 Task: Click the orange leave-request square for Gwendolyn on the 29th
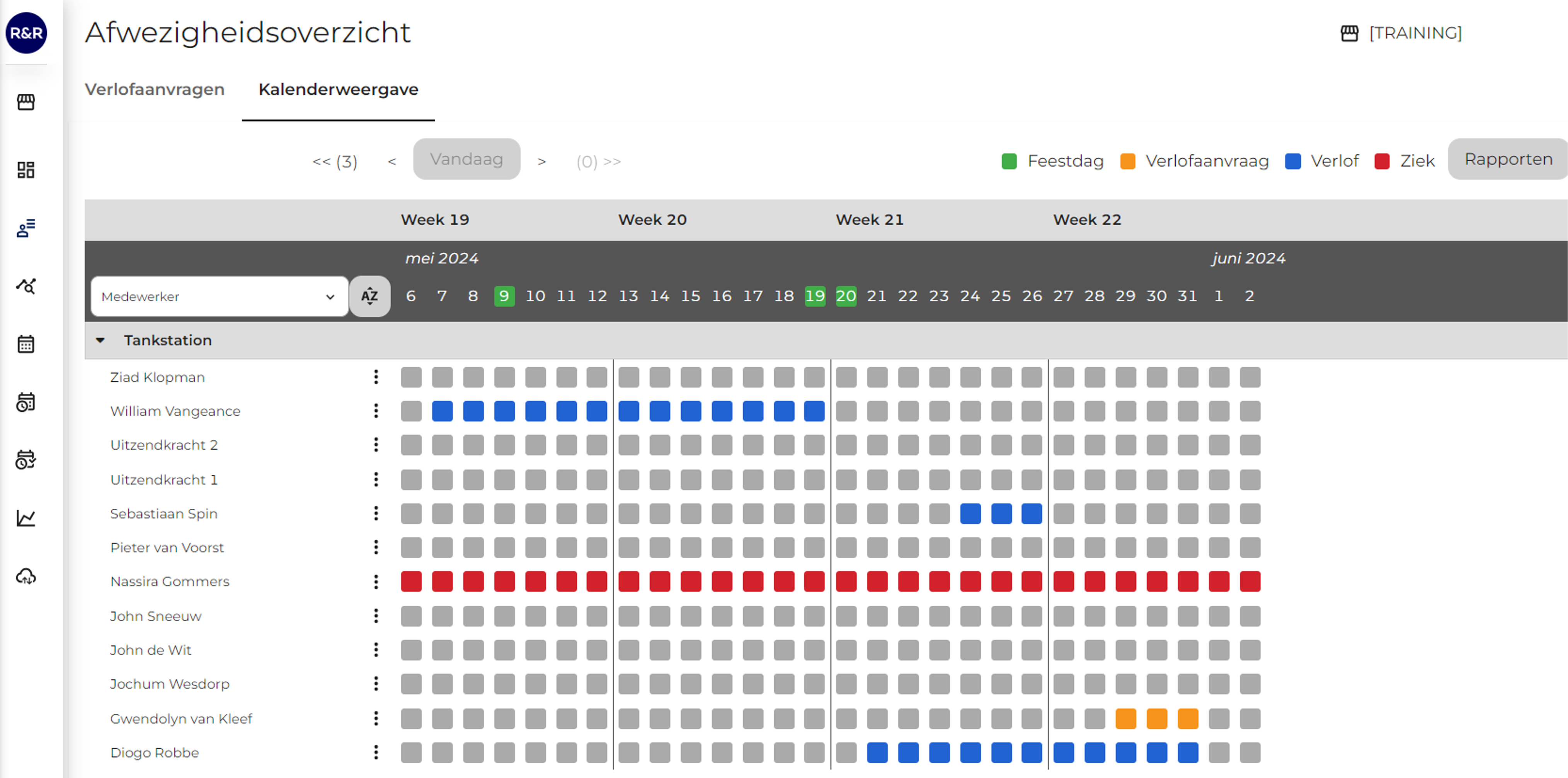point(1125,719)
